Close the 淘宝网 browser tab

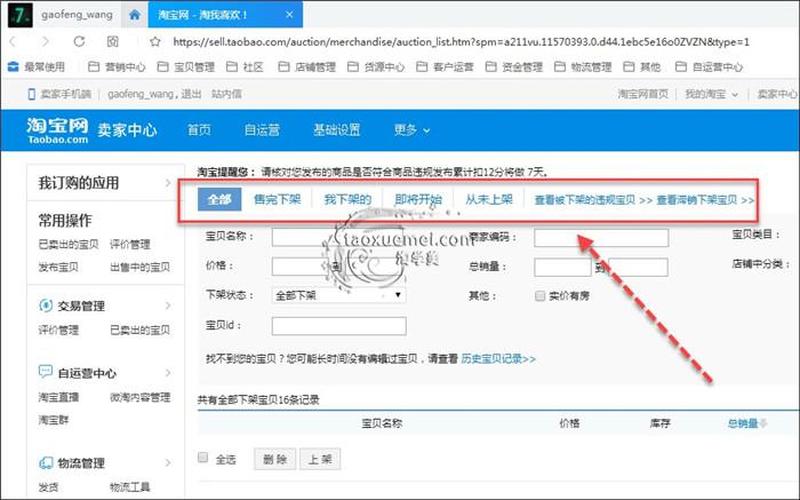[x=289, y=15]
